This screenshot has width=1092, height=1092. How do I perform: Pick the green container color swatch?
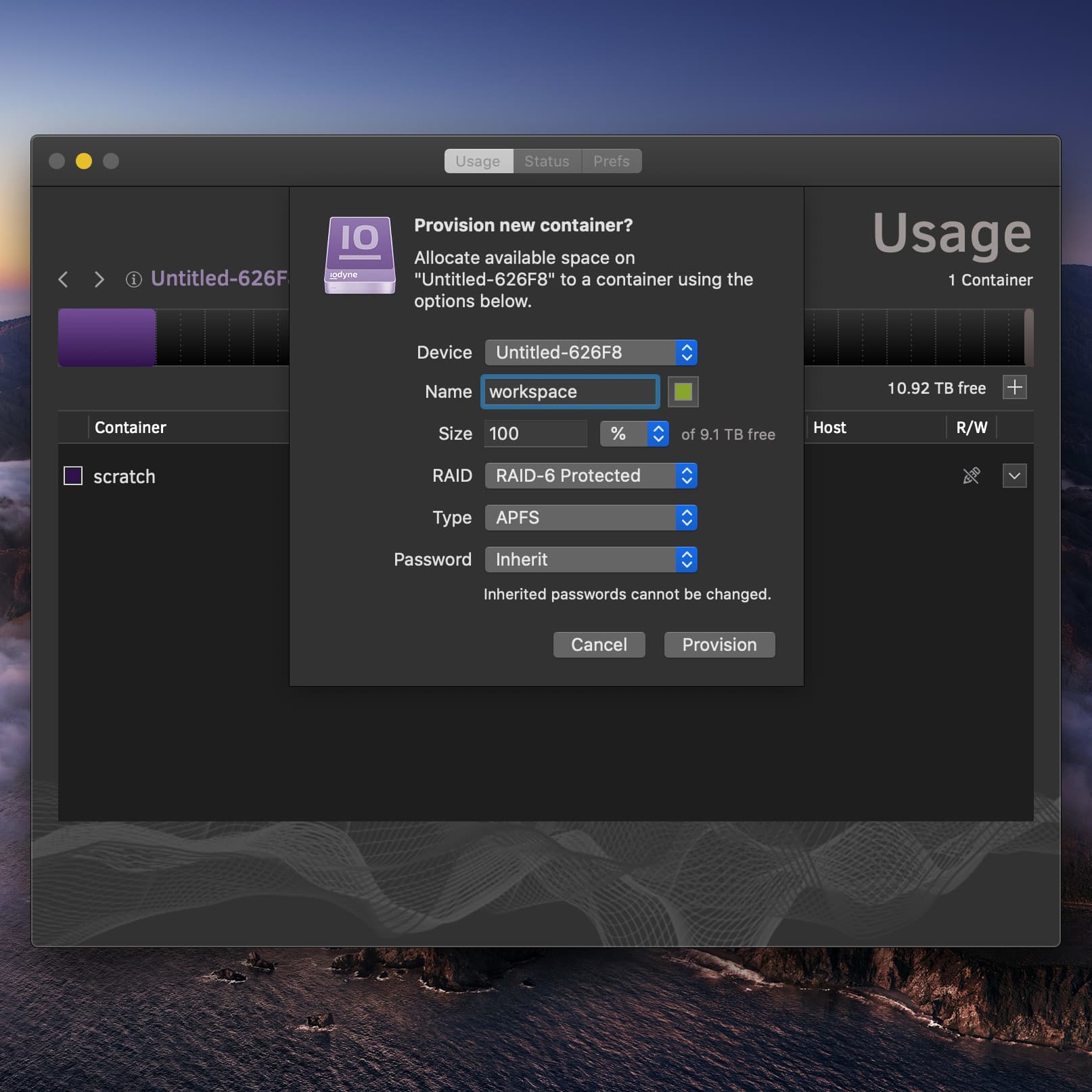[x=683, y=392]
